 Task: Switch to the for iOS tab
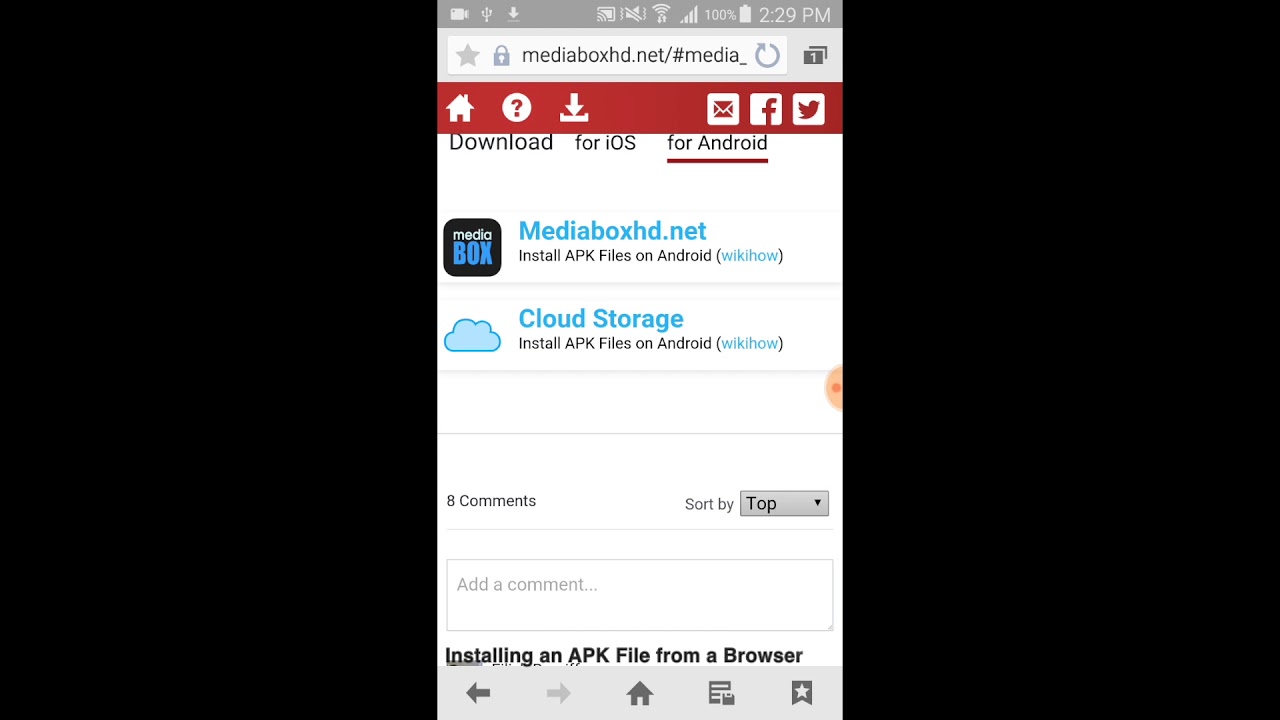click(x=605, y=143)
